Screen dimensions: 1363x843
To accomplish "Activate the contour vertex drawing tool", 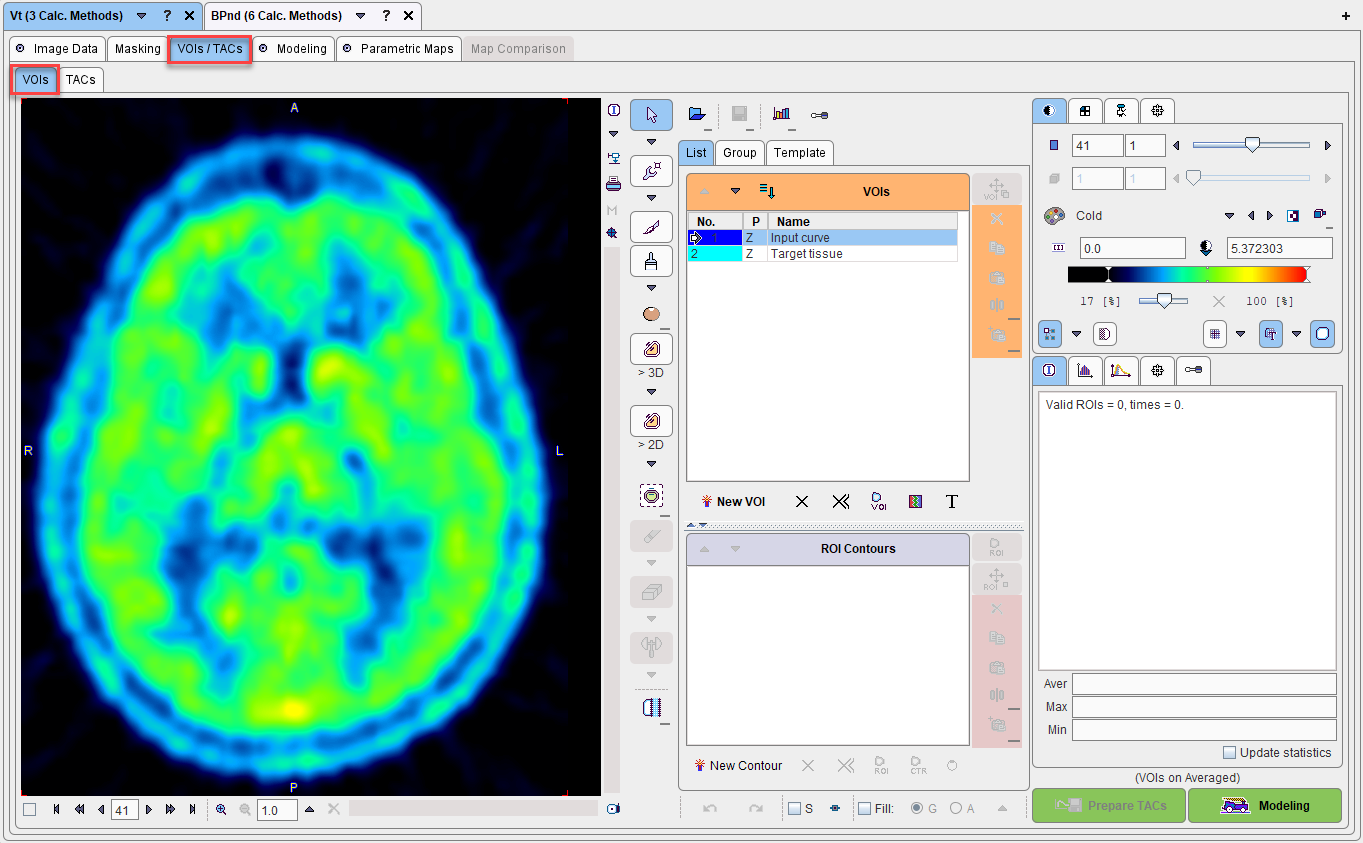I will click(651, 171).
